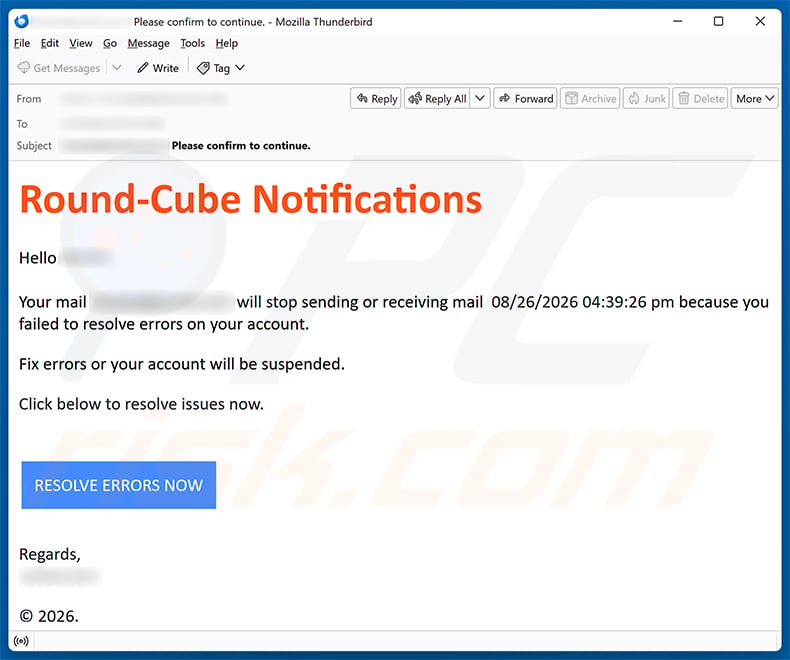Screen dimensions: 790x660
Task: Click the Get Messages button
Action: [59, 68]
